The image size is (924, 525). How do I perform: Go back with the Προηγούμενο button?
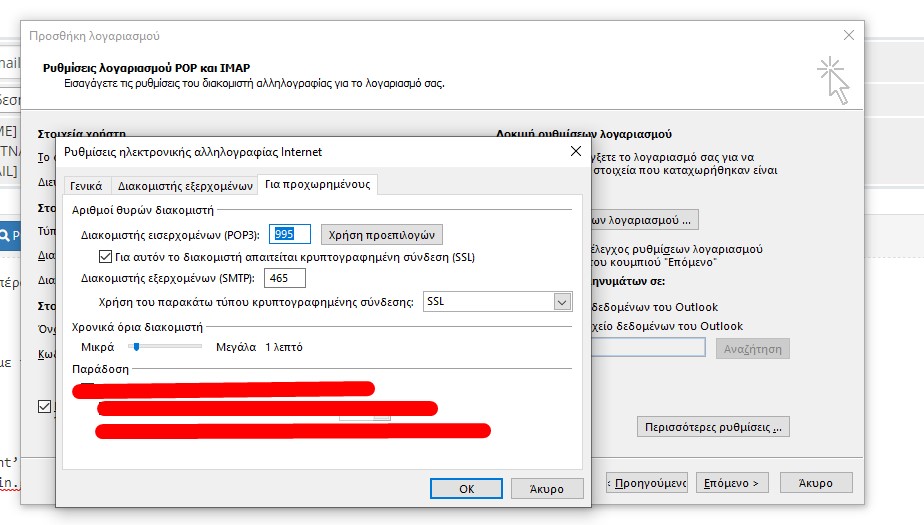(646, 483)
